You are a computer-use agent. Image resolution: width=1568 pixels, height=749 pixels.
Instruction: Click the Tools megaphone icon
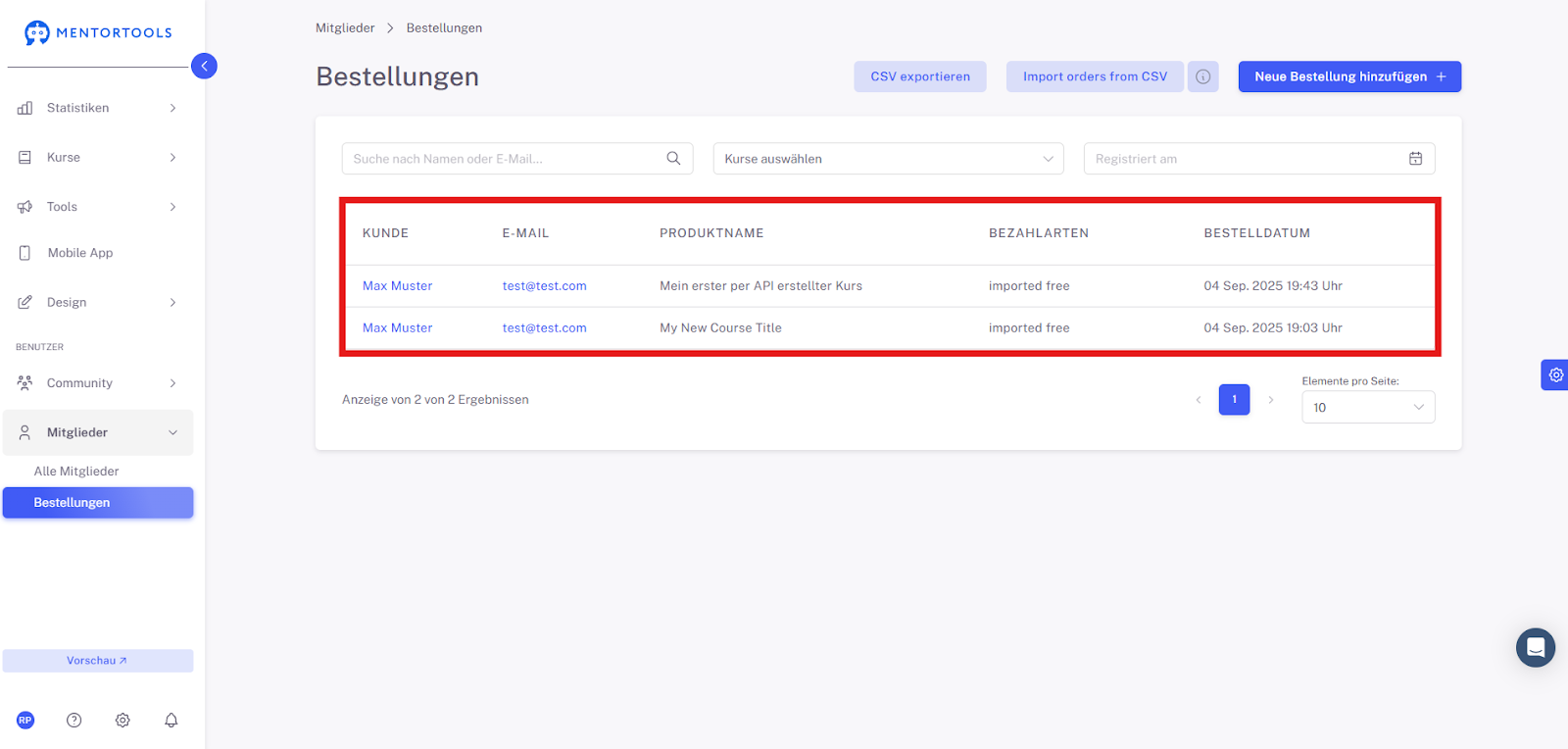click(x=25, y=207)
